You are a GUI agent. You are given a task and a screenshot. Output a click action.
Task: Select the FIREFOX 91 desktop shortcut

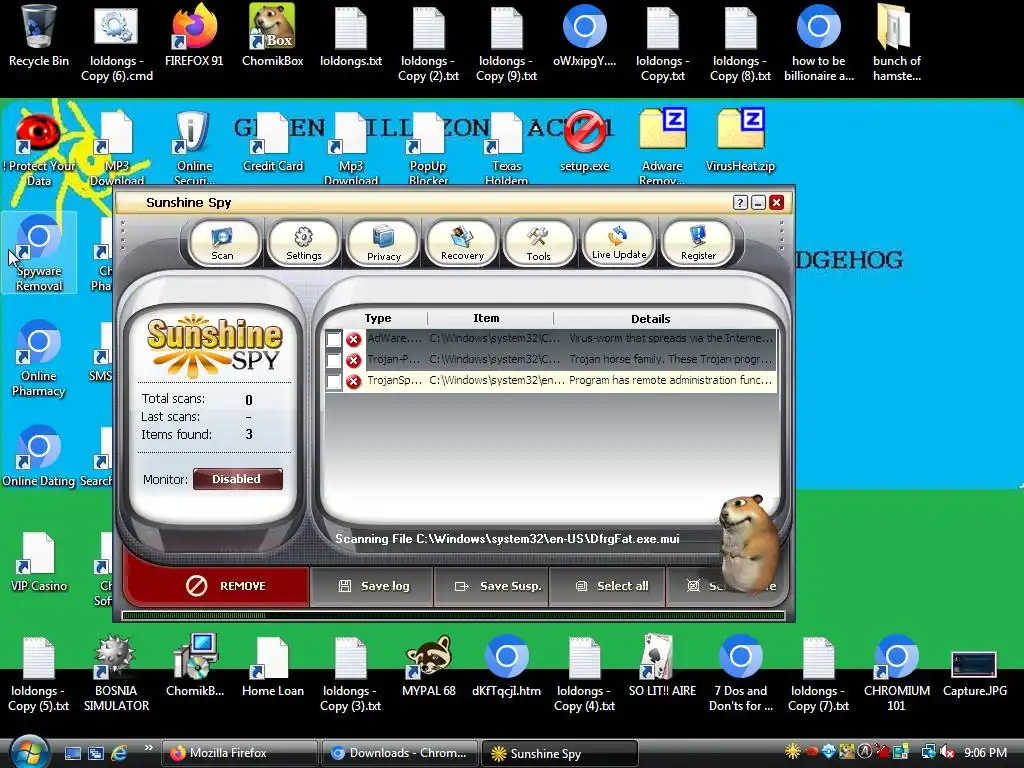(x=194, y=36)
